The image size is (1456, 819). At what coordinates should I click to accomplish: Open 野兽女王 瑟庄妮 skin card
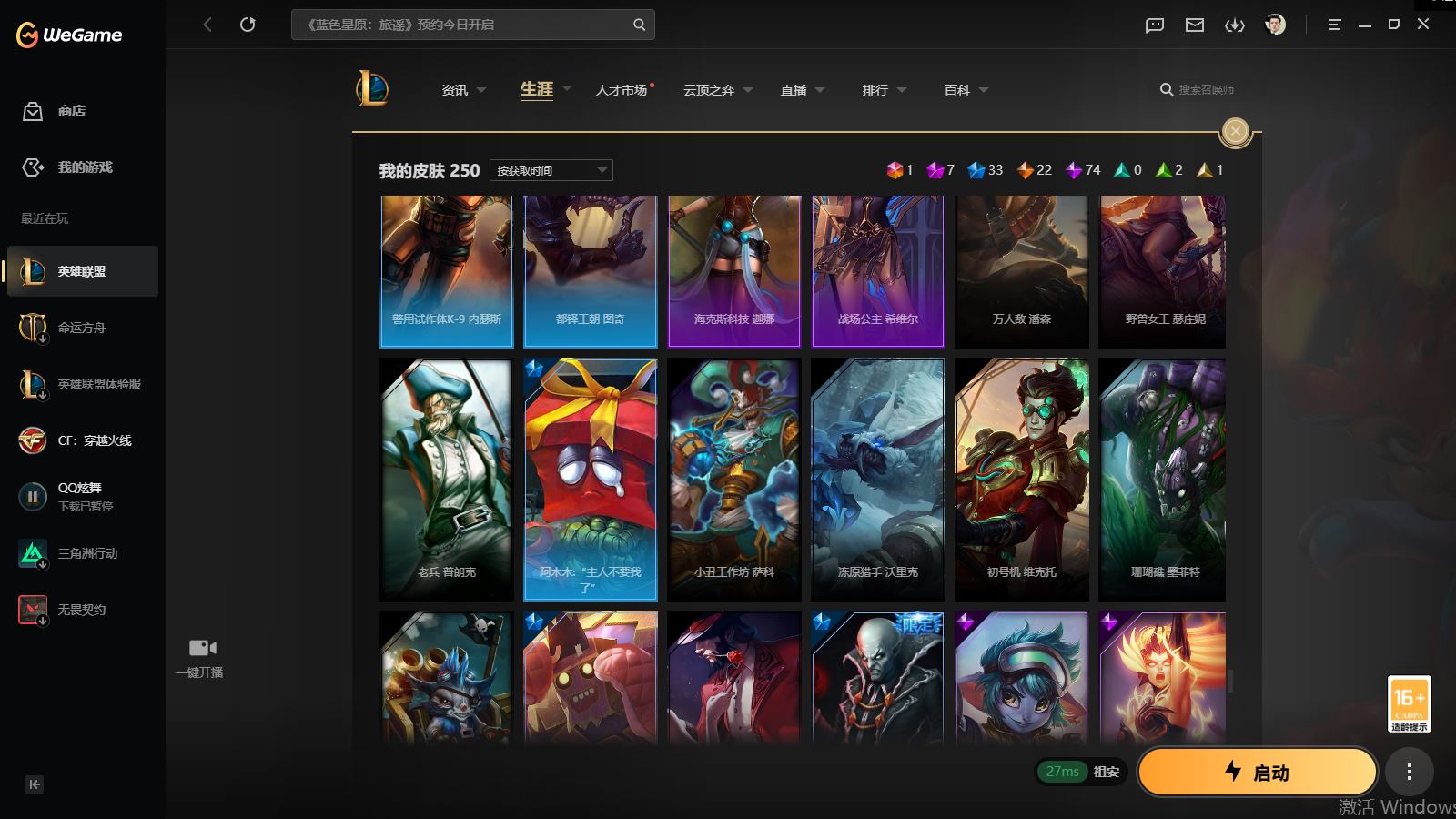(x=1162, y=271)
